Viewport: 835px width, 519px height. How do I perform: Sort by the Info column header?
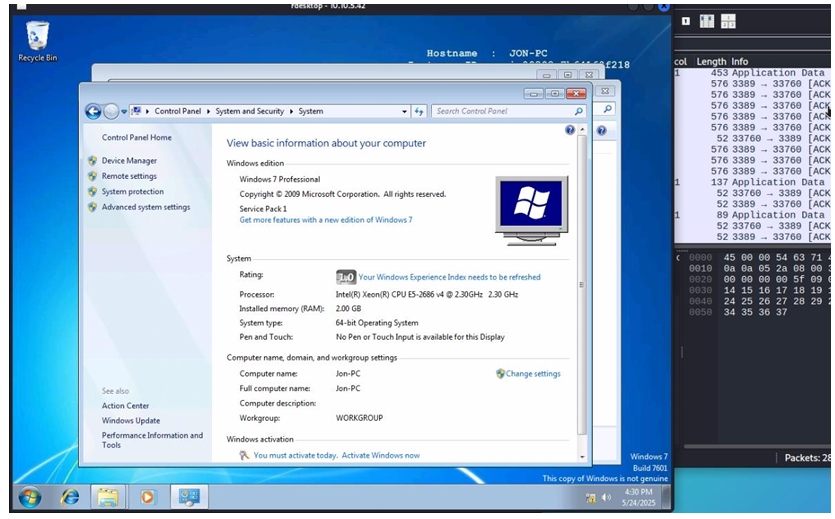tap(740, 61)
